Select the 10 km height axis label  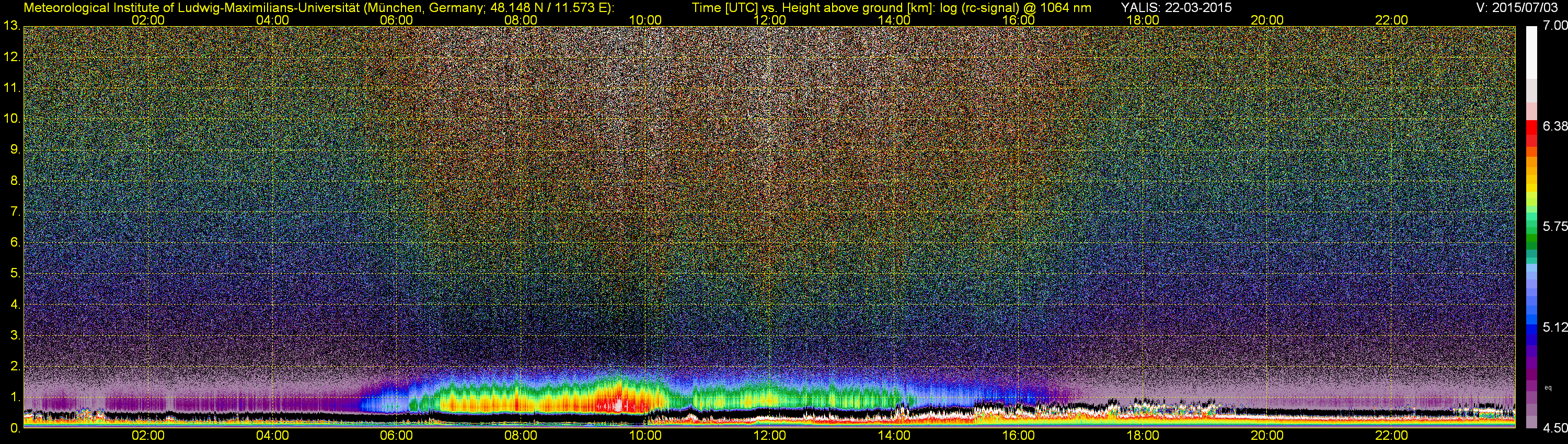11,119
